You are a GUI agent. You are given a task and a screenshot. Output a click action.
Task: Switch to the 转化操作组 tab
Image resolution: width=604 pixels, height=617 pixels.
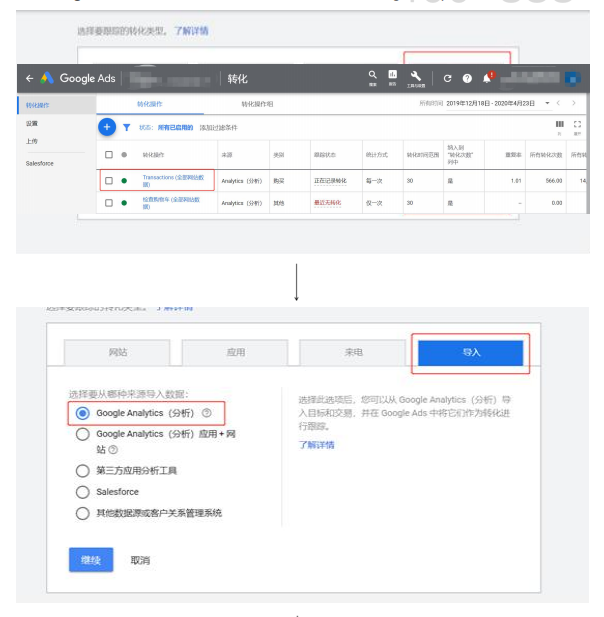click(257, 104)
